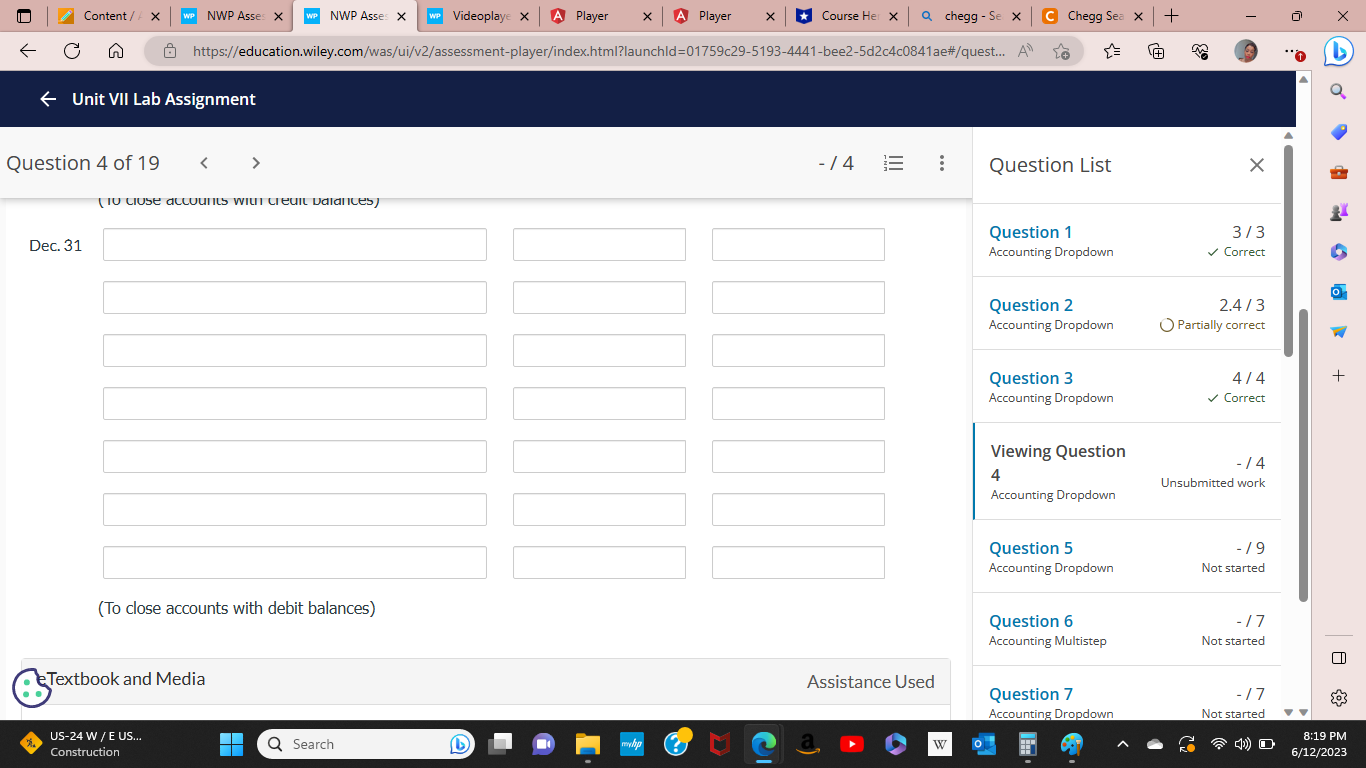Open Edge Settings and more menu
This screenshot has width=1366, height=768.
[x=1293, y=52]
